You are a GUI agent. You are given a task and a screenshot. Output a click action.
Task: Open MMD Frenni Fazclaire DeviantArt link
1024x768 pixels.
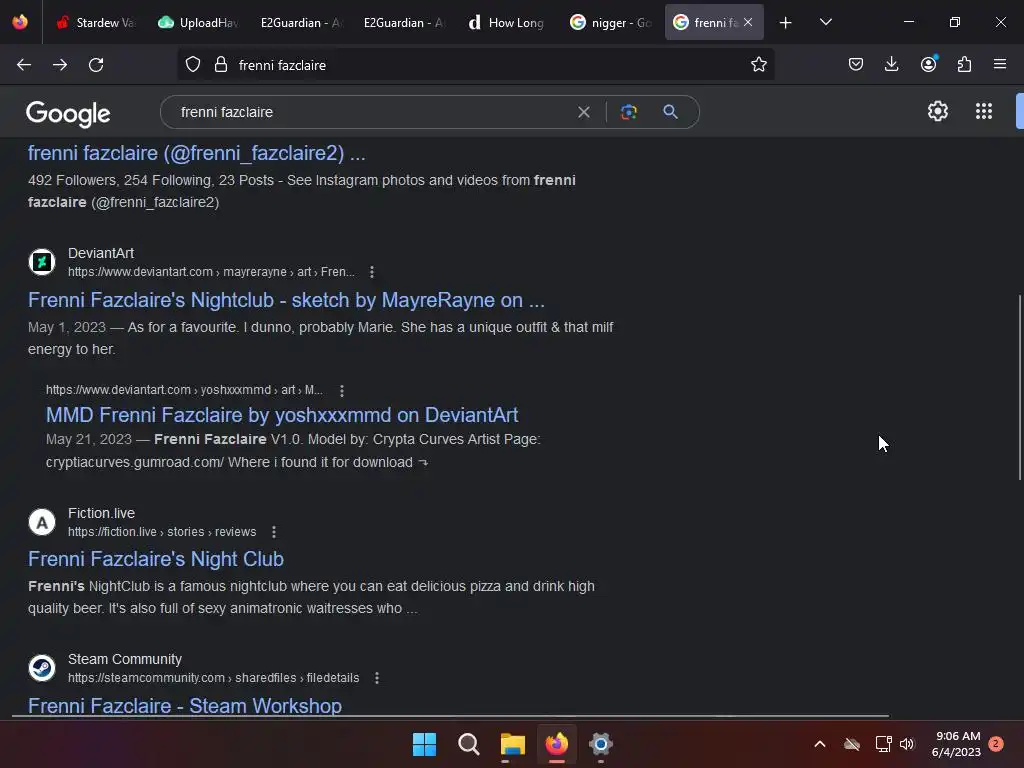[282, 415]
